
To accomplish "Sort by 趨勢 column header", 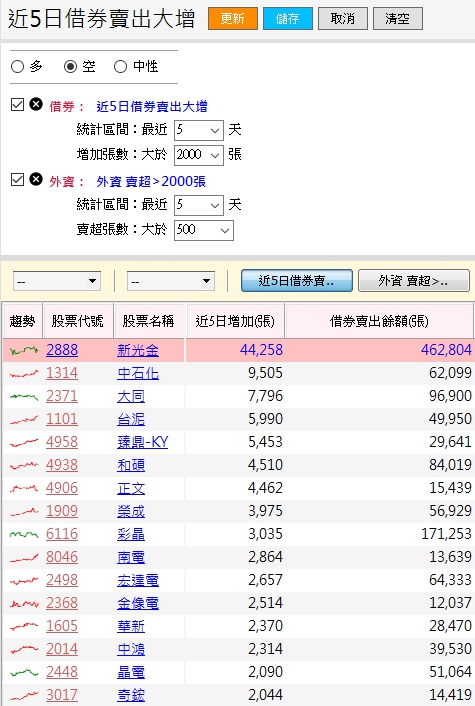I will 23,321.
